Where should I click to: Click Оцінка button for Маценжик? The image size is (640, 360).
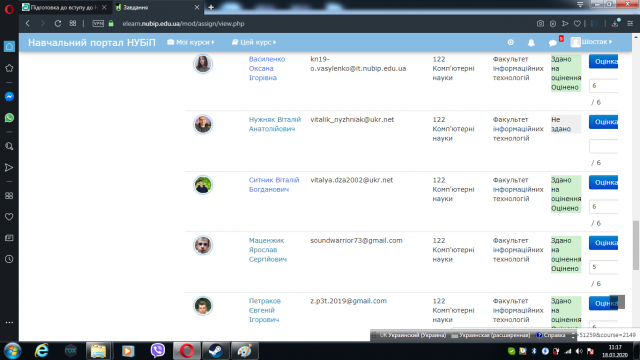[603, 243]
